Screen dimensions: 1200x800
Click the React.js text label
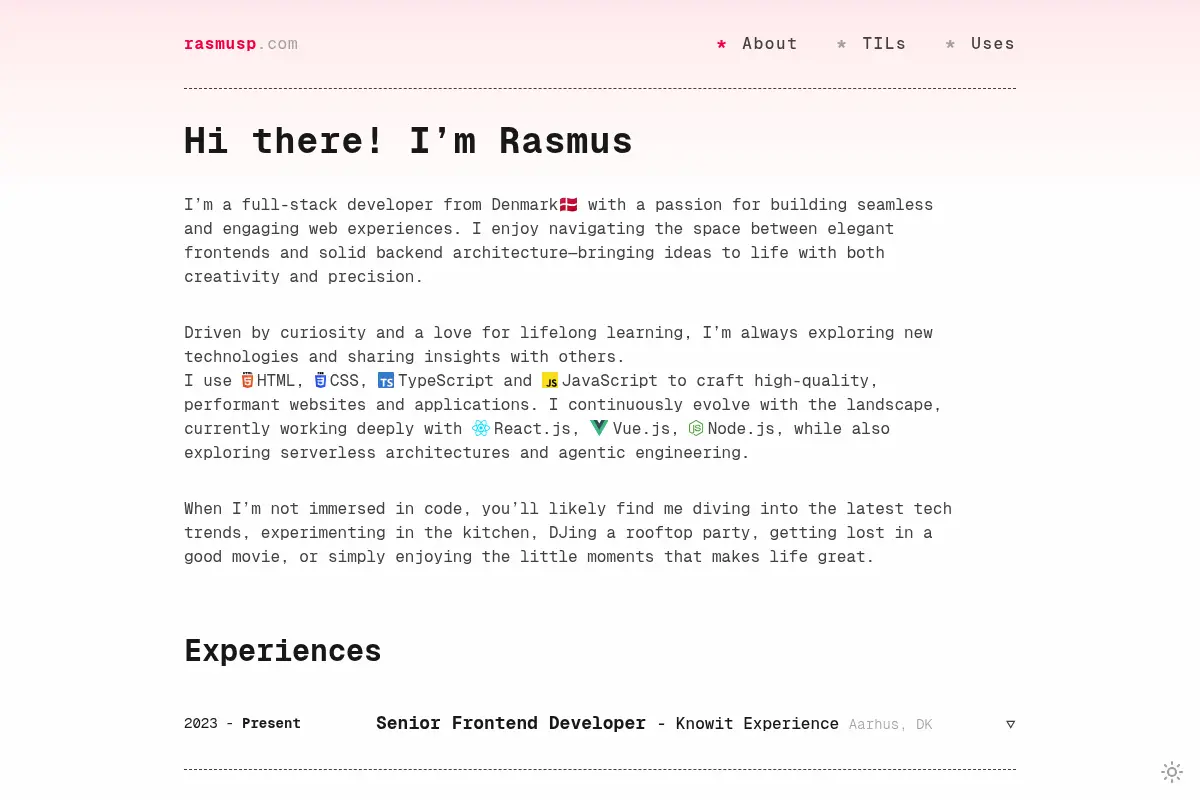tap(532, 428)
